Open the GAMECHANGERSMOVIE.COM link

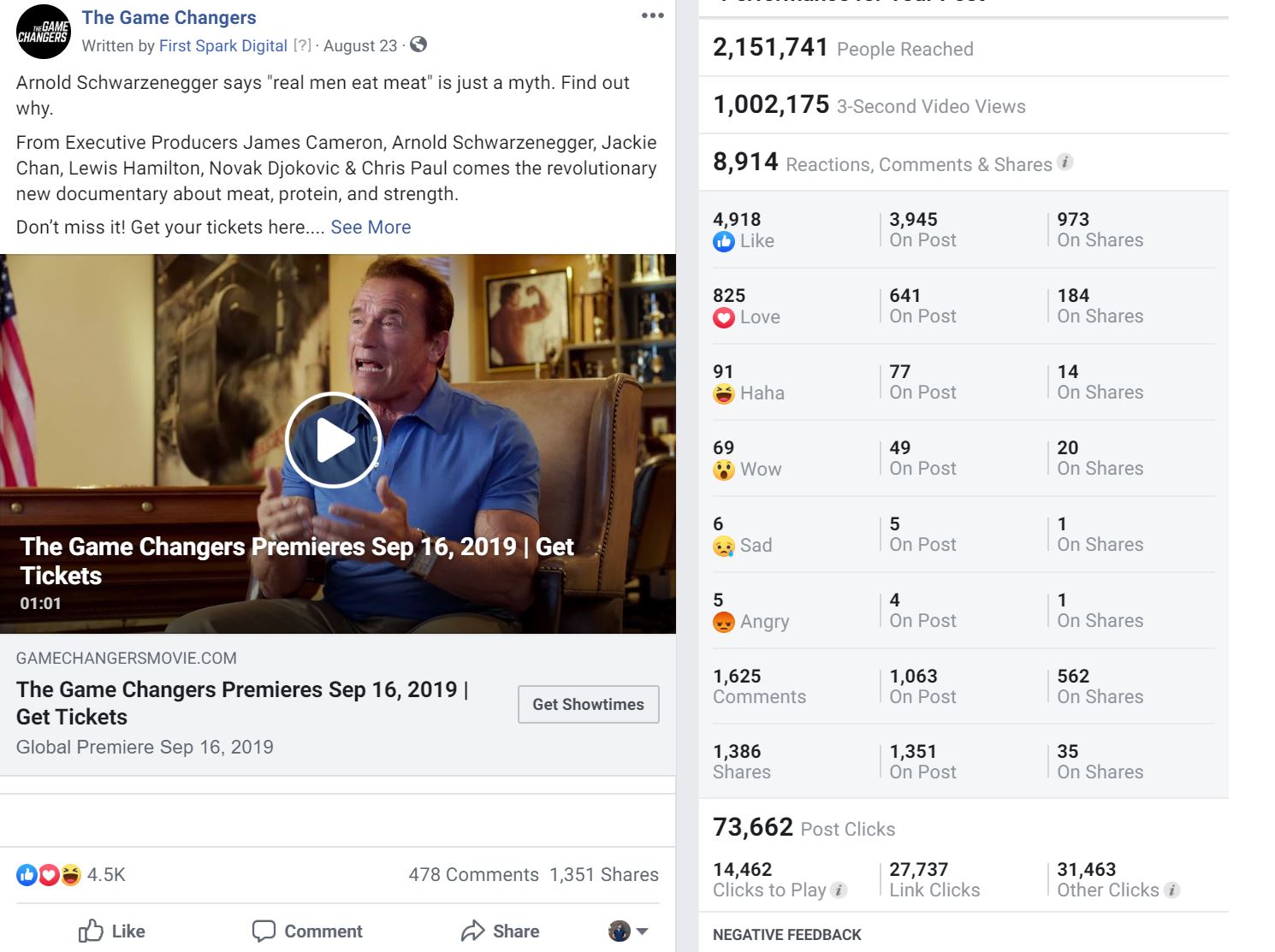click(x=127, y=659)
